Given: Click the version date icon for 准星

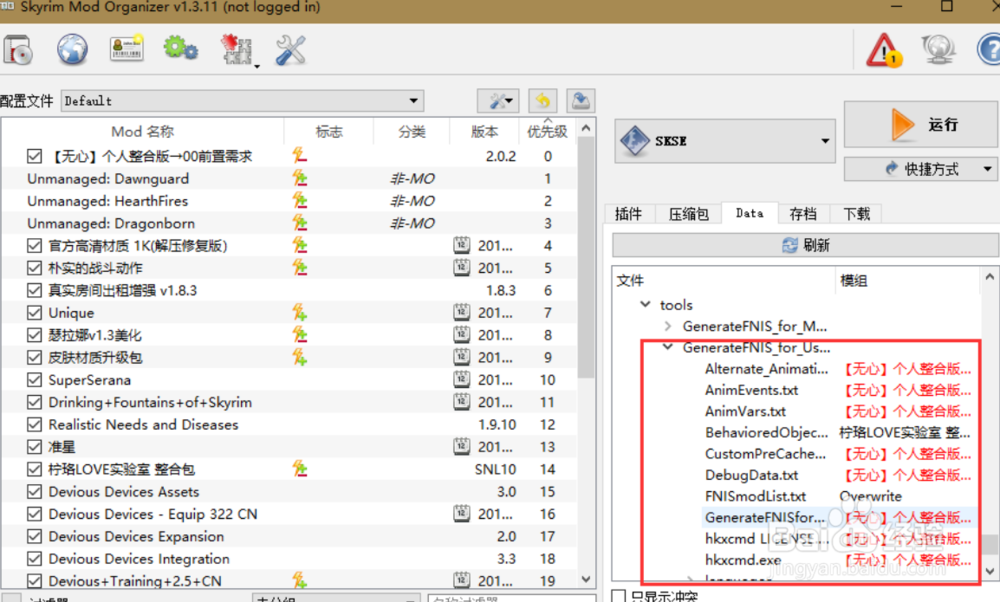Looking at the screenshot, I should click(462, 446).
